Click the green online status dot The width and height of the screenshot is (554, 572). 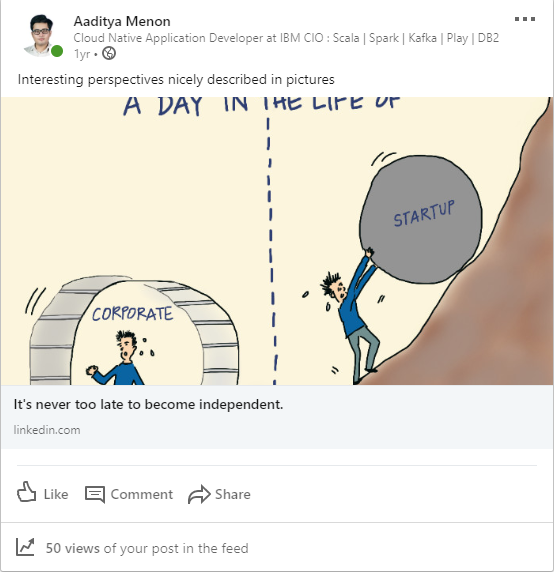[57, 51]
